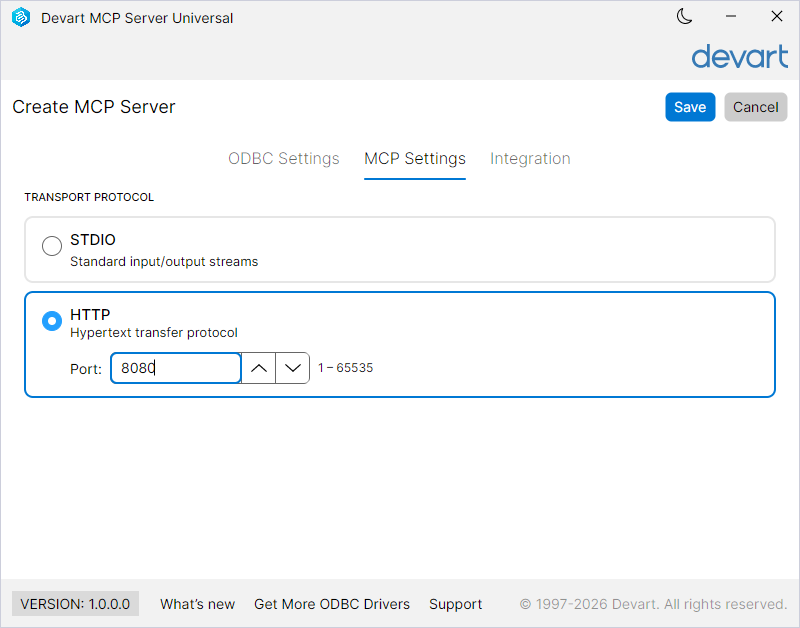The image size is (800, 628).
Task: Click the 'Standard input/output streams' description
Action: tap(164, 262)
